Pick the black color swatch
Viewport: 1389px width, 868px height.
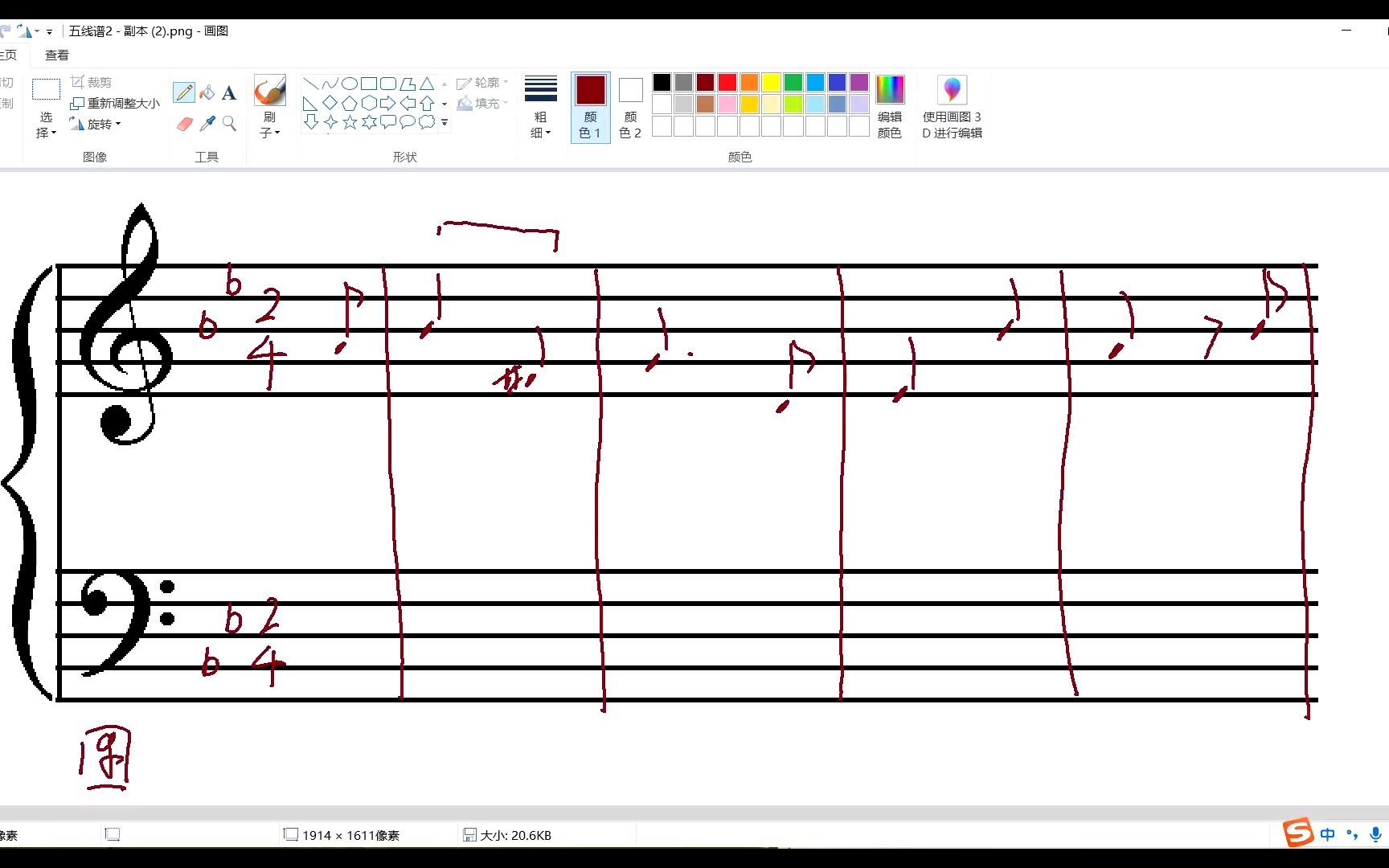[x=662, y=82]
